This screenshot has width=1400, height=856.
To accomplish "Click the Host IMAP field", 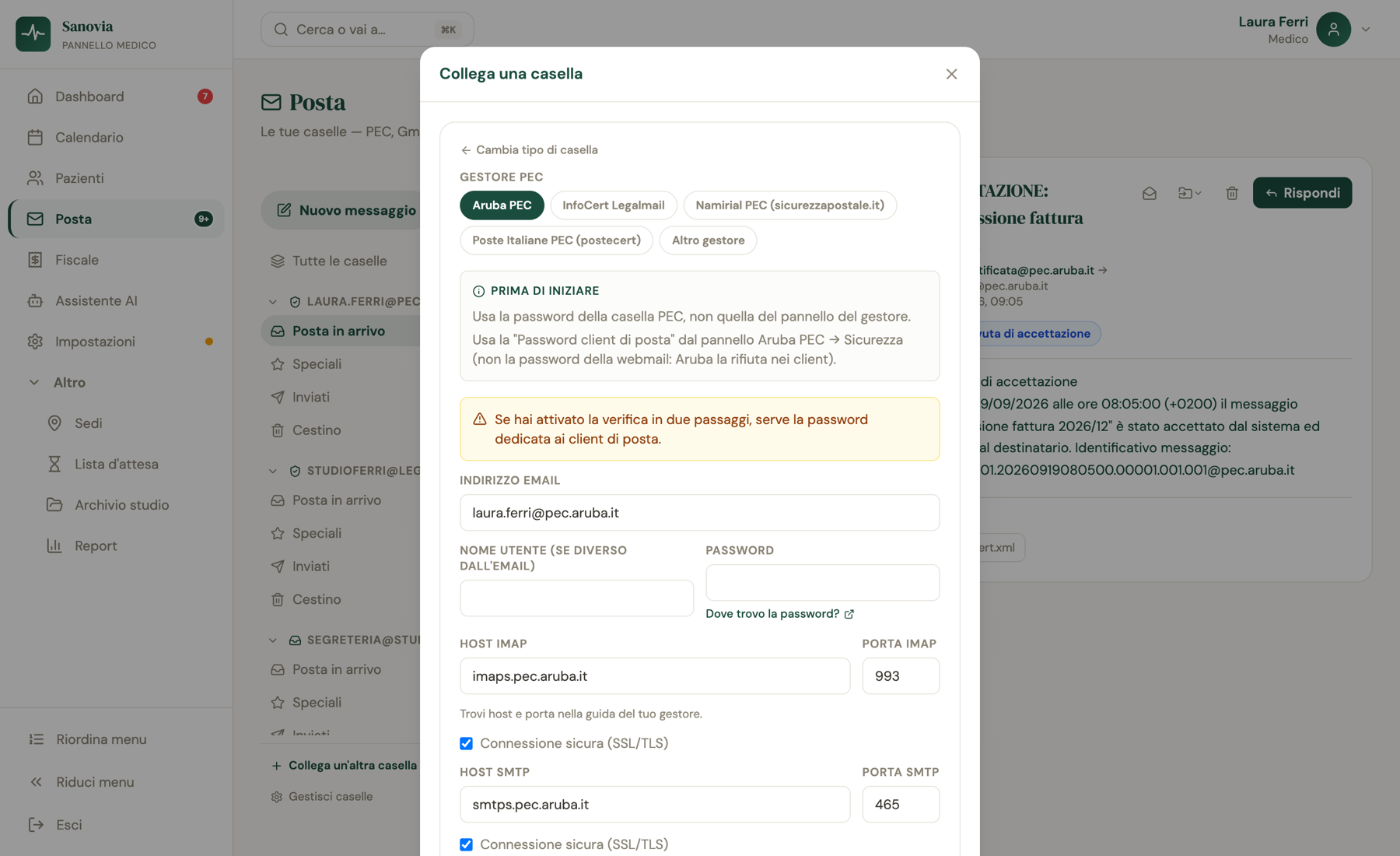I will 655,676.
